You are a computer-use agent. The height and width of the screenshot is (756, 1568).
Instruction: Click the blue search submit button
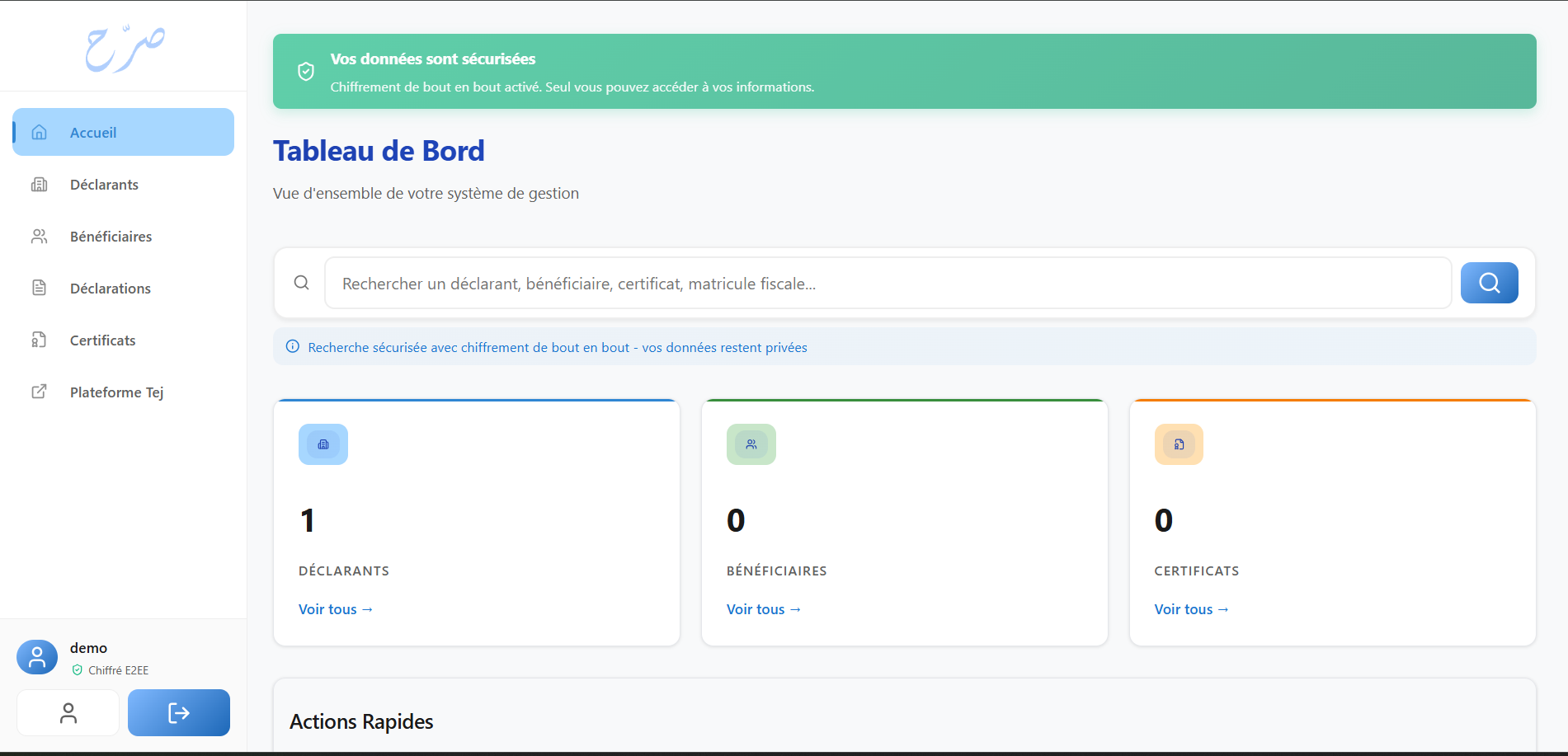(1489, 283)
